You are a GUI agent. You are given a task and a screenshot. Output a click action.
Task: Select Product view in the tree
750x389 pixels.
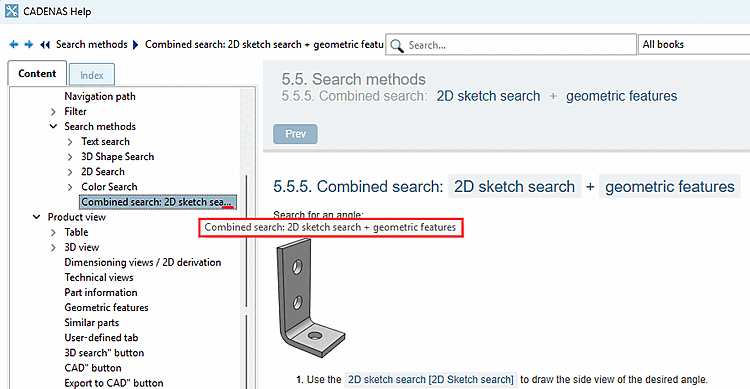[77, 217]
